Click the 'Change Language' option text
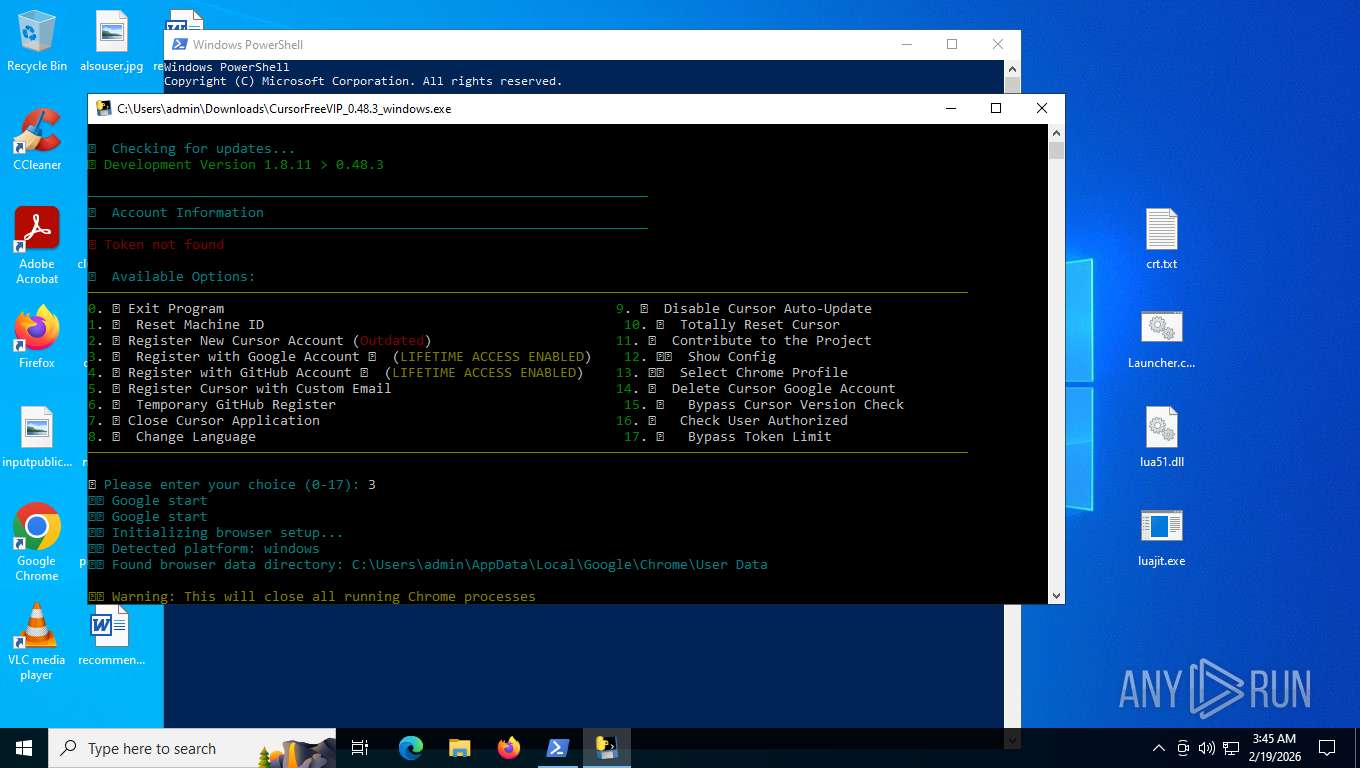 [196, 437]
